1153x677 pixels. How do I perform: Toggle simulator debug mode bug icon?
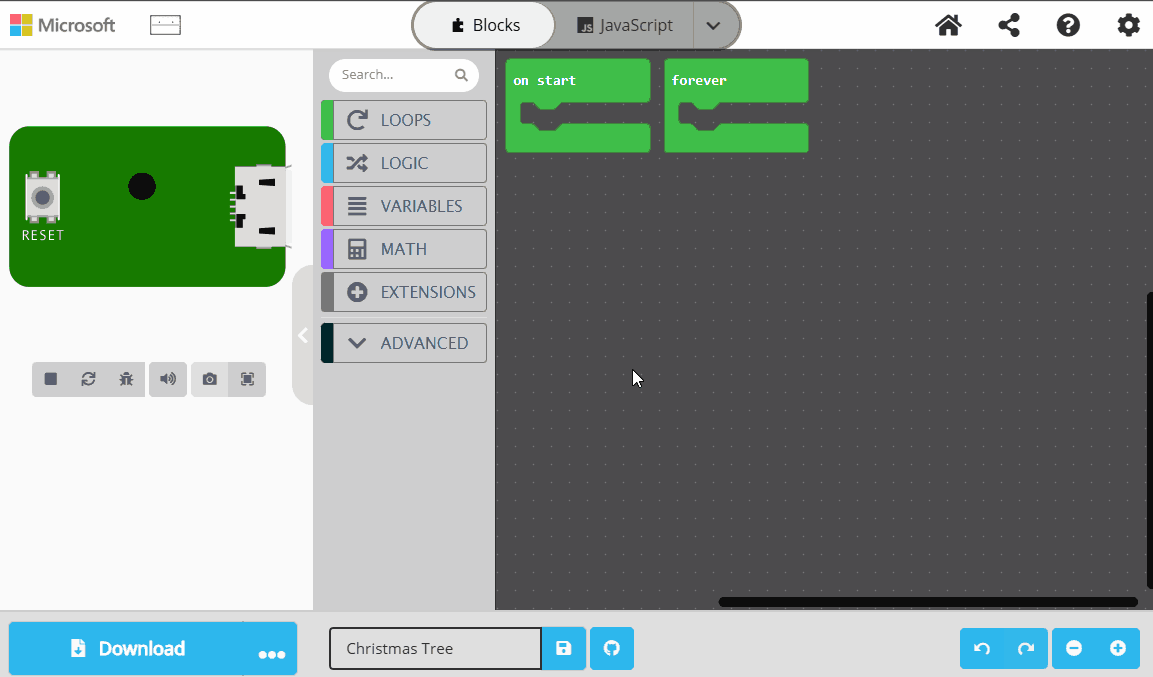coord(126,379)
